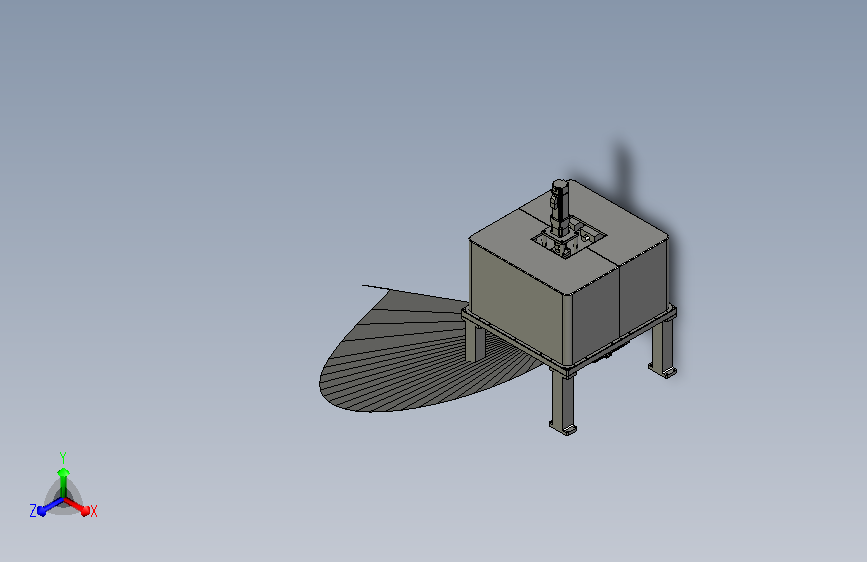The width and height of the screenshot is (867, 562).
Task: Select the right-side support leg with foot plate
Action: coord(662,346)
